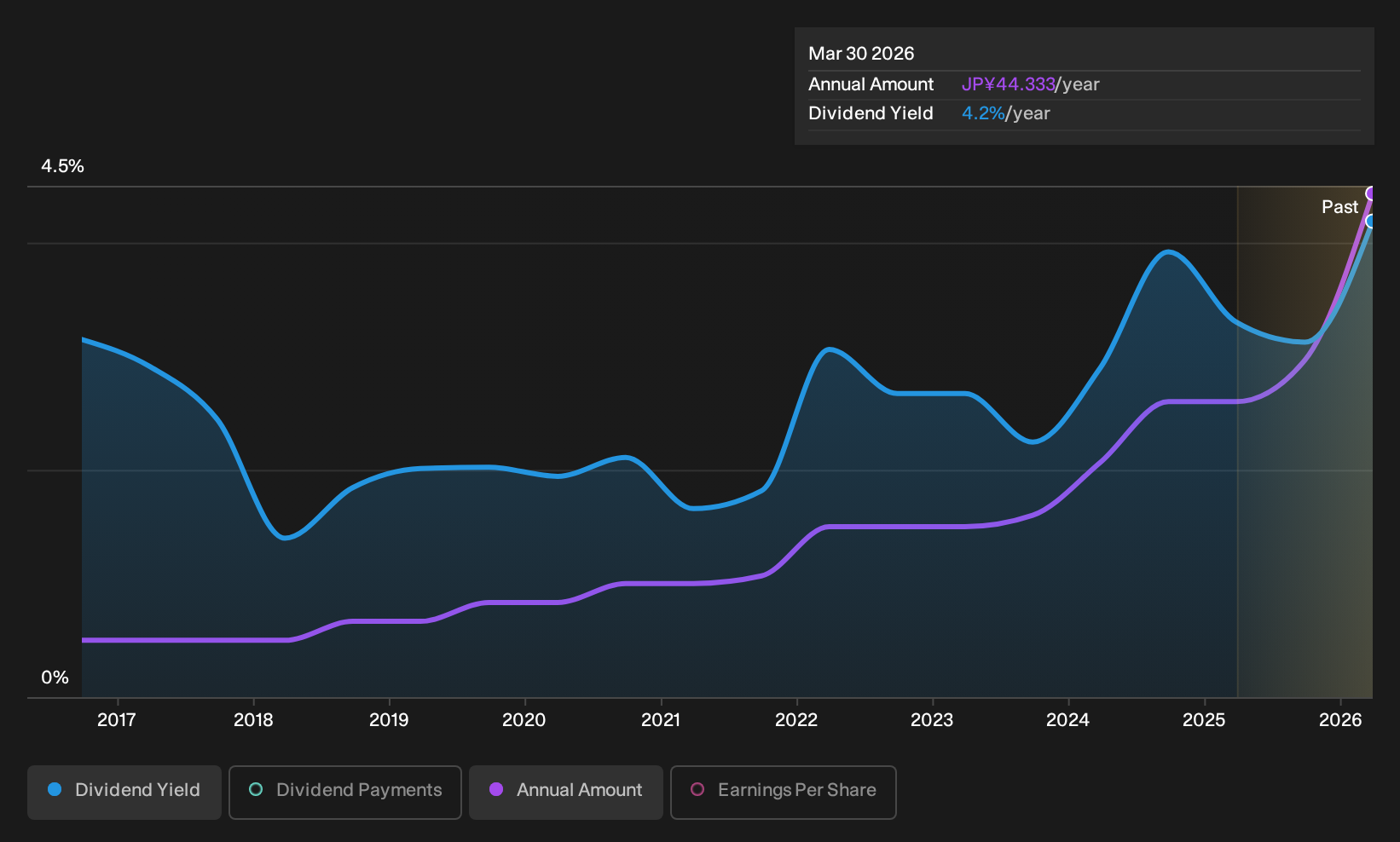Enable the Dividend Payments series
Image resolution: width=1400 pixels, height=842 pixels.
coord(345,793)
